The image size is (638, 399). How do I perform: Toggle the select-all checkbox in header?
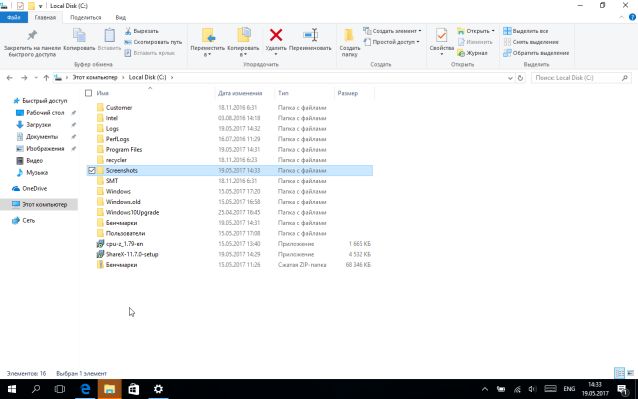point(88,93)
